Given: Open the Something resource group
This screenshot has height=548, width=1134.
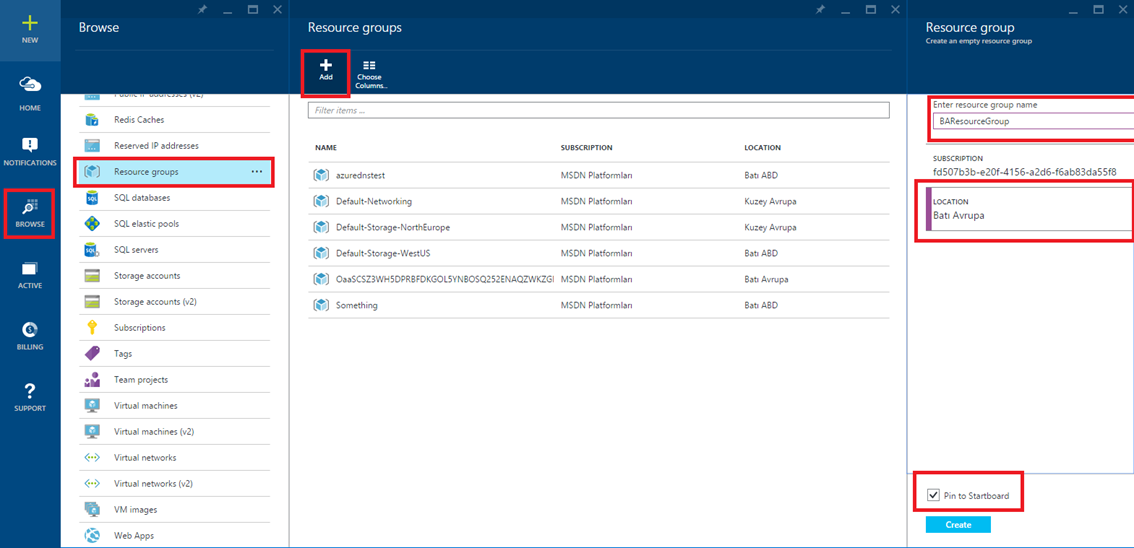Looking at the screenshot, I should click(x=598, y=305).
